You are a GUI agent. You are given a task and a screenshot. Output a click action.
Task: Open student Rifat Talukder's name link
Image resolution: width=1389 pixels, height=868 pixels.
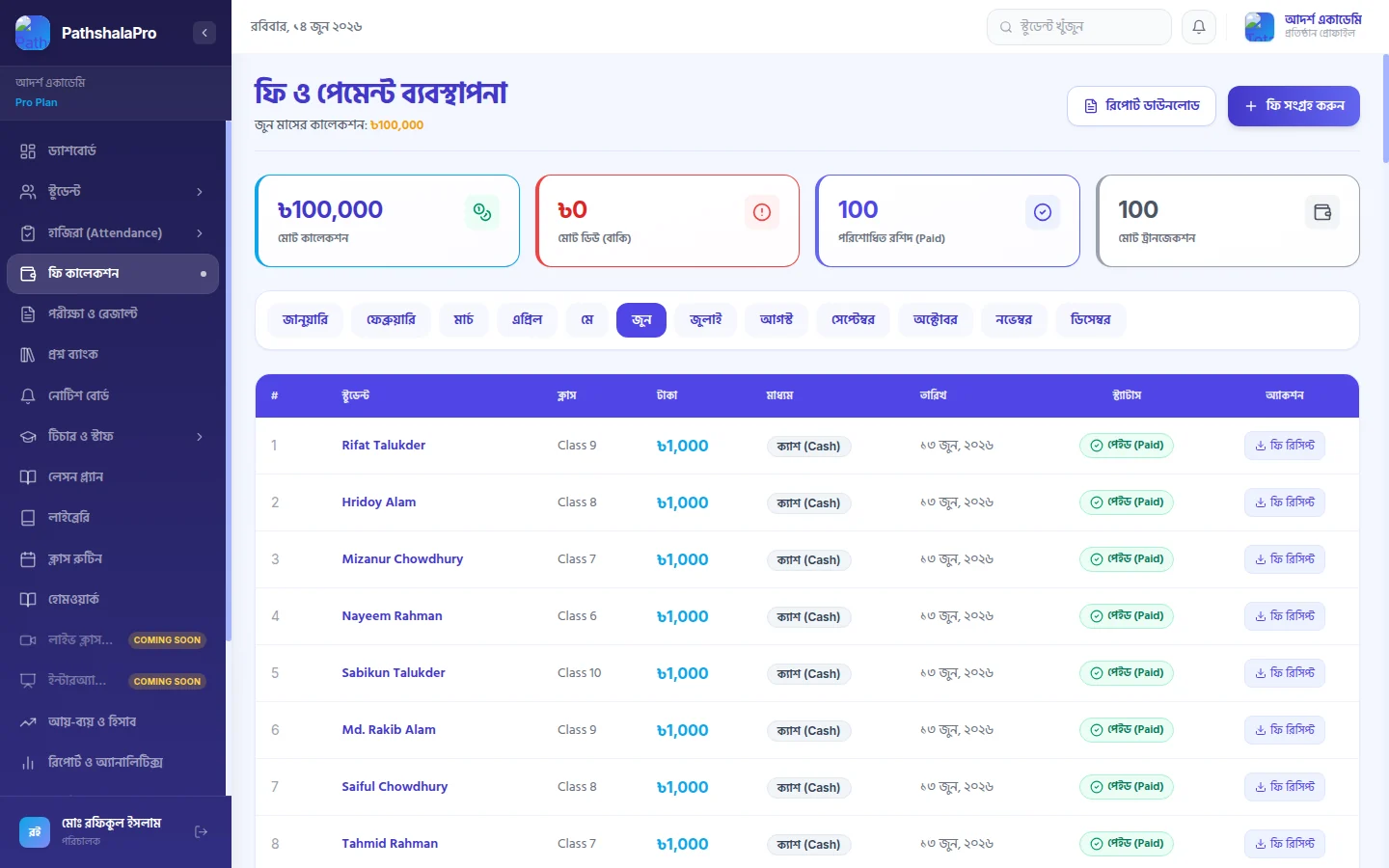coord(383,446)
